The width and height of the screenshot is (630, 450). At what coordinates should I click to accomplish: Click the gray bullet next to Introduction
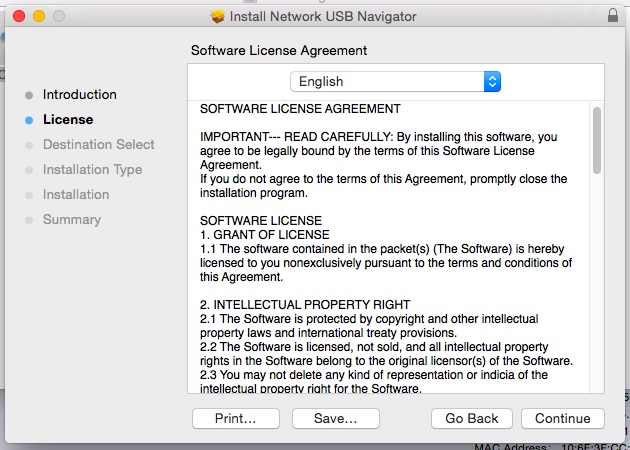[29, 95]
